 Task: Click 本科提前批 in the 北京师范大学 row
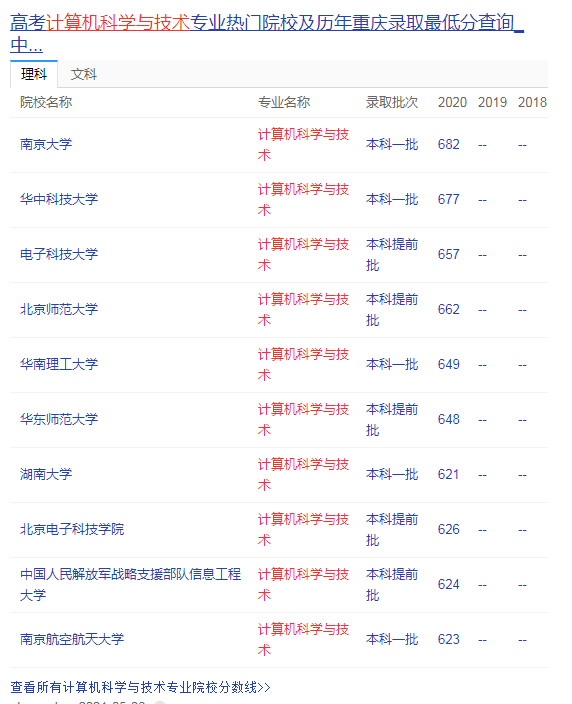pyautogui.click(x=392, y=309)
